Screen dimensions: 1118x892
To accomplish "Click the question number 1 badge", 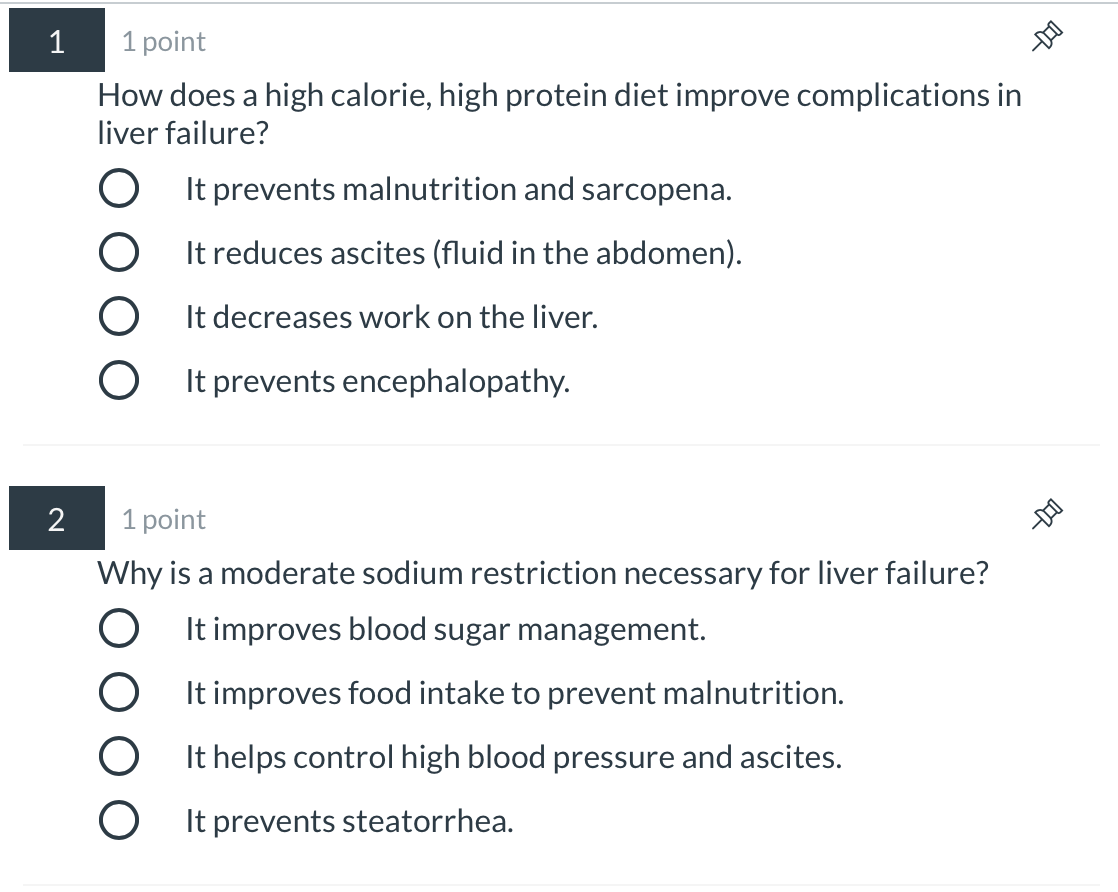I will click(57, 41).
